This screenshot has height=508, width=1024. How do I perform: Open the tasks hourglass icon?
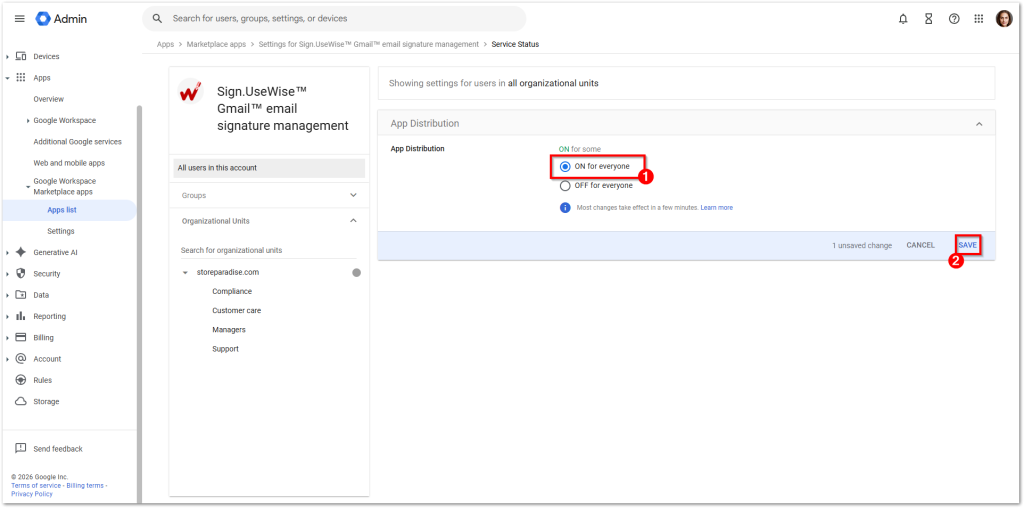coord(928,19)
